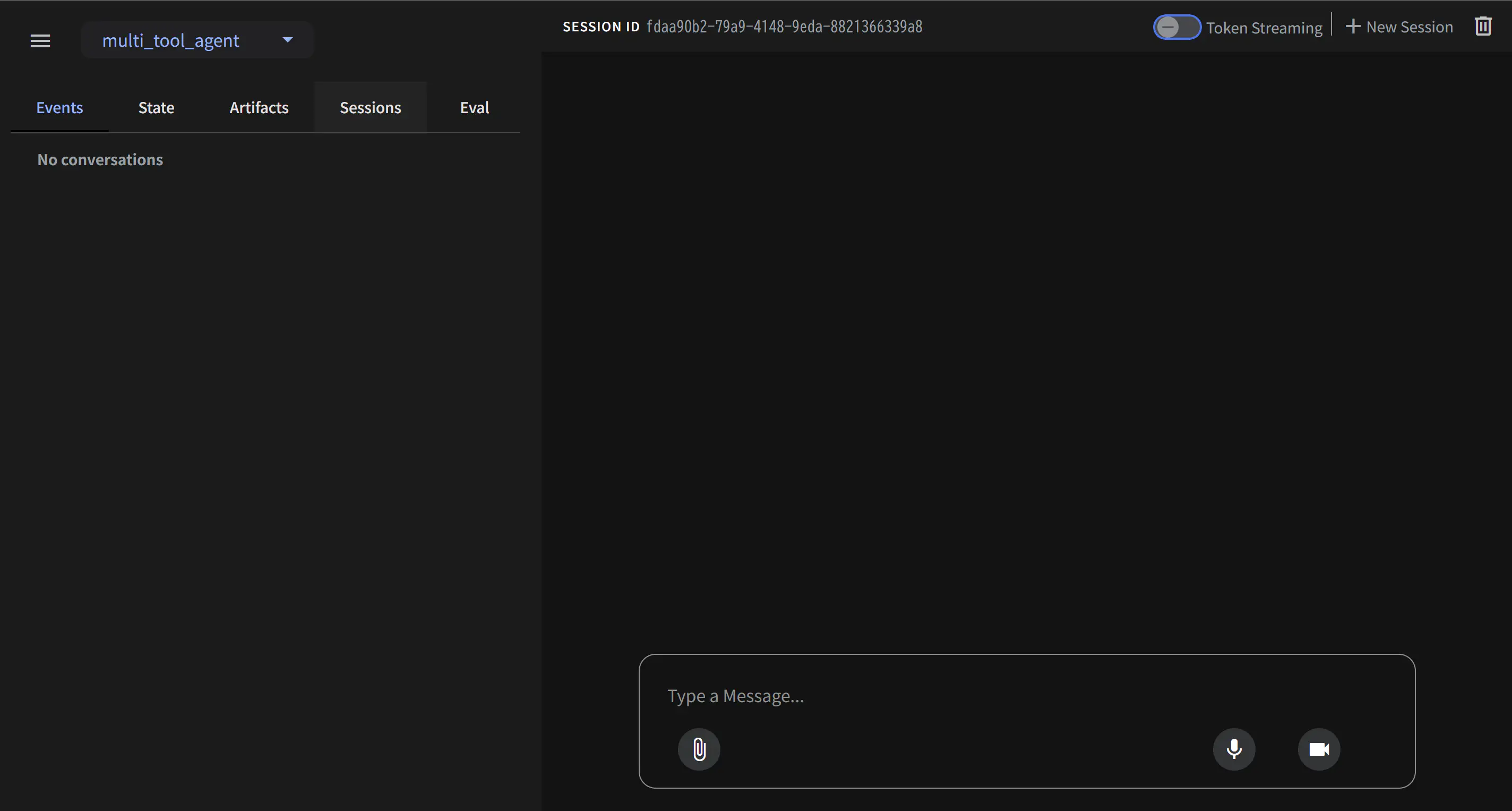This screenshot has width=1512, height=811.
Task: Click the No conversations placeholder text
Action: coord(100,160)
